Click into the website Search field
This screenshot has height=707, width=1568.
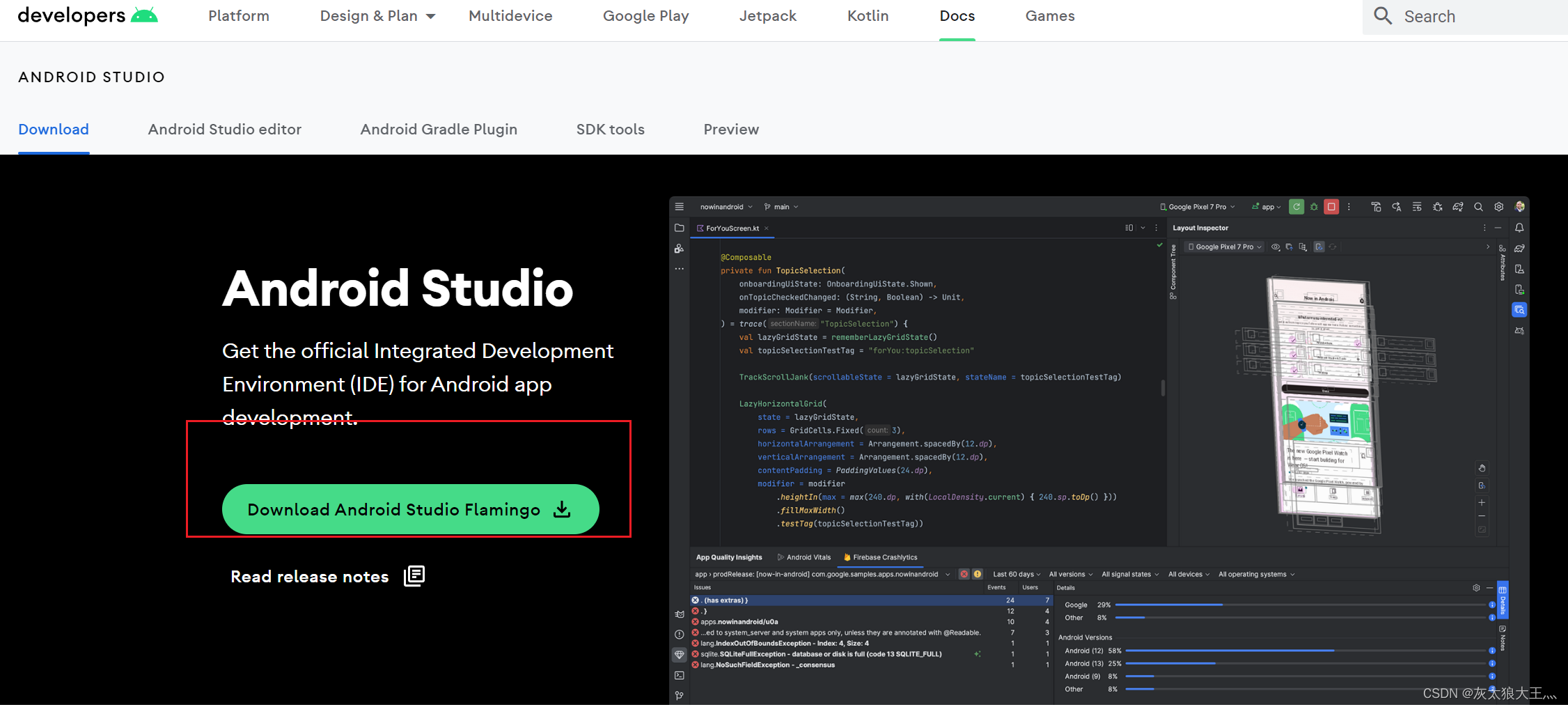[x=1465, y=17]
